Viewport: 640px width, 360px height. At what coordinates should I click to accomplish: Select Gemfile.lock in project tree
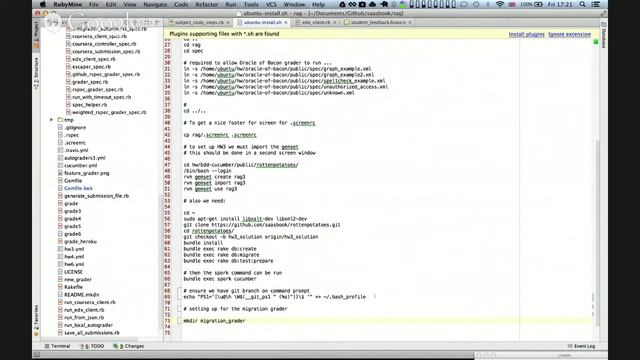tap(78, 189)
